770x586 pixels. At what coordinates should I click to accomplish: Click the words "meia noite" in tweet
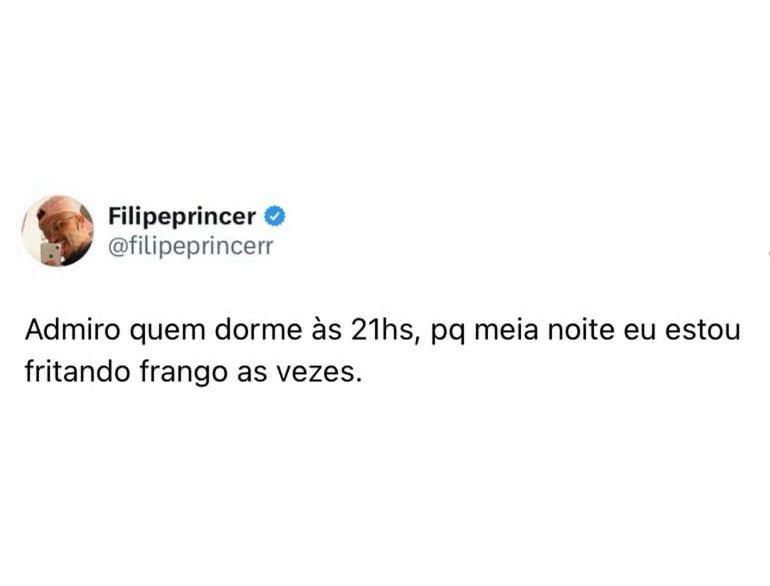point(544,330)
